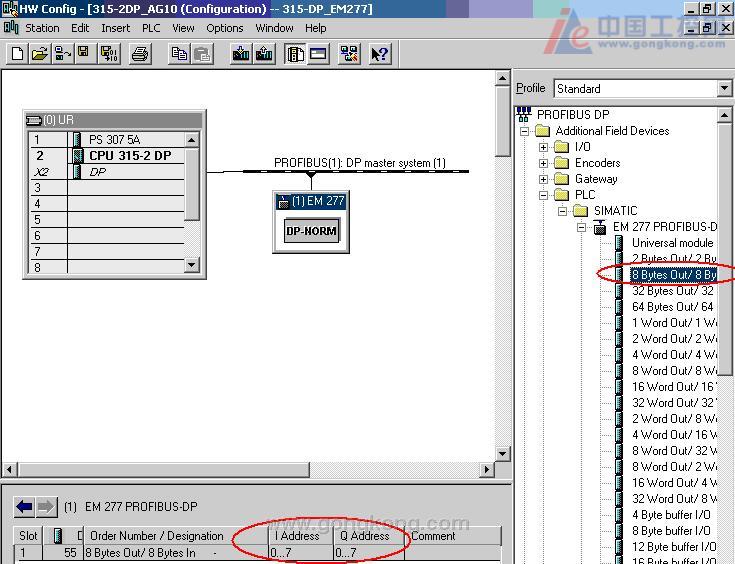This screenshot has height=564, width=735.
Task: Click the DP-NORM module block
Action: pyautogui.click(x=311, y=231)
